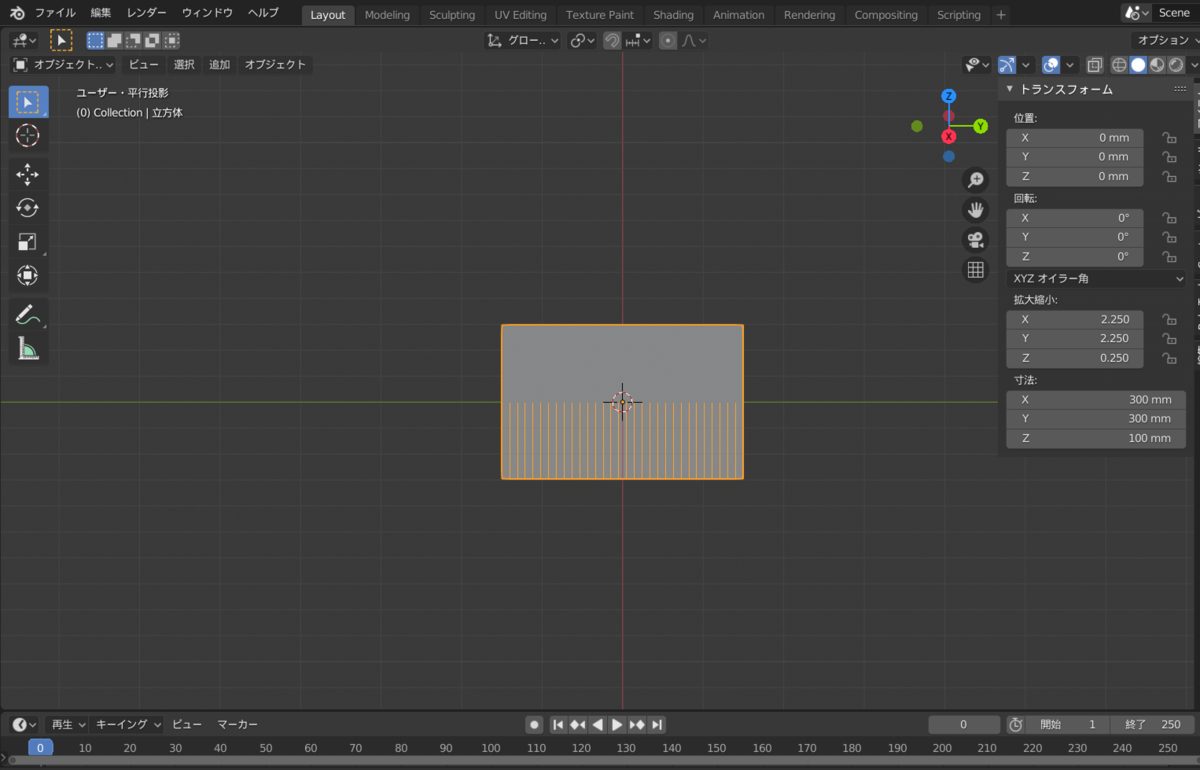Open the gizmo settings dropdown arrow

click(1025, 65)
